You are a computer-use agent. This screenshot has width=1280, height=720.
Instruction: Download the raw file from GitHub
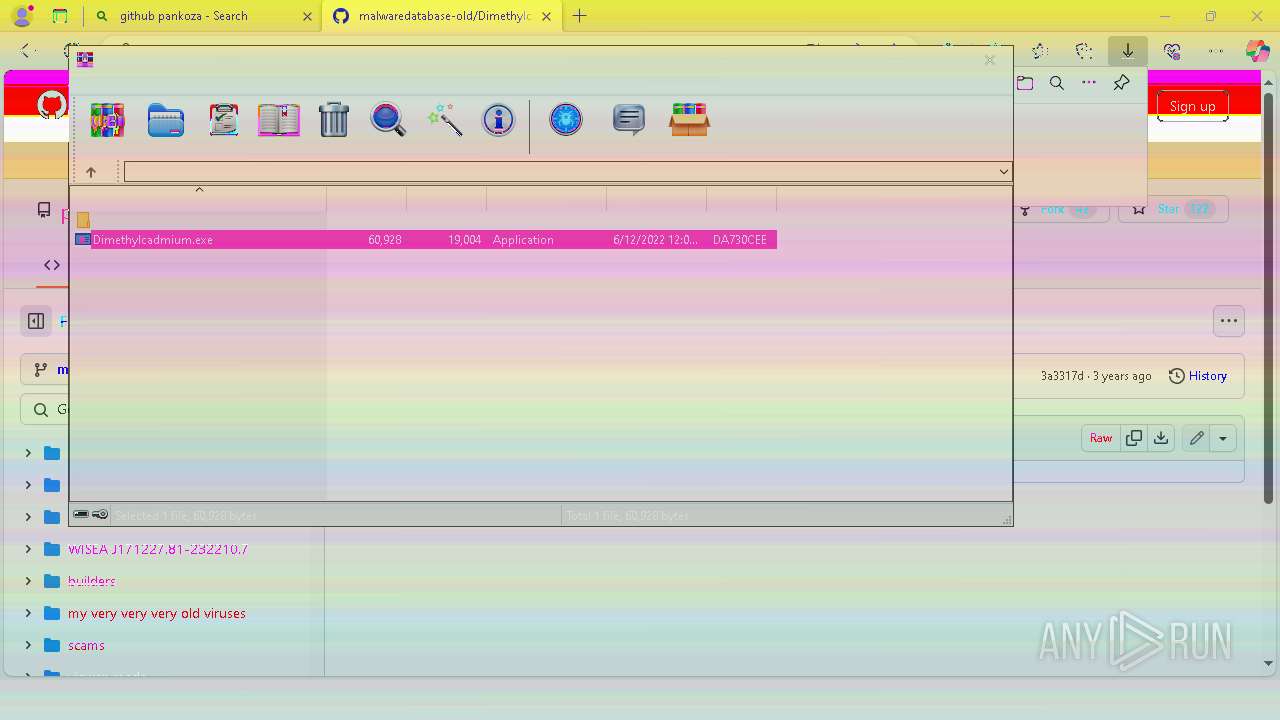tap(1161, 438)
